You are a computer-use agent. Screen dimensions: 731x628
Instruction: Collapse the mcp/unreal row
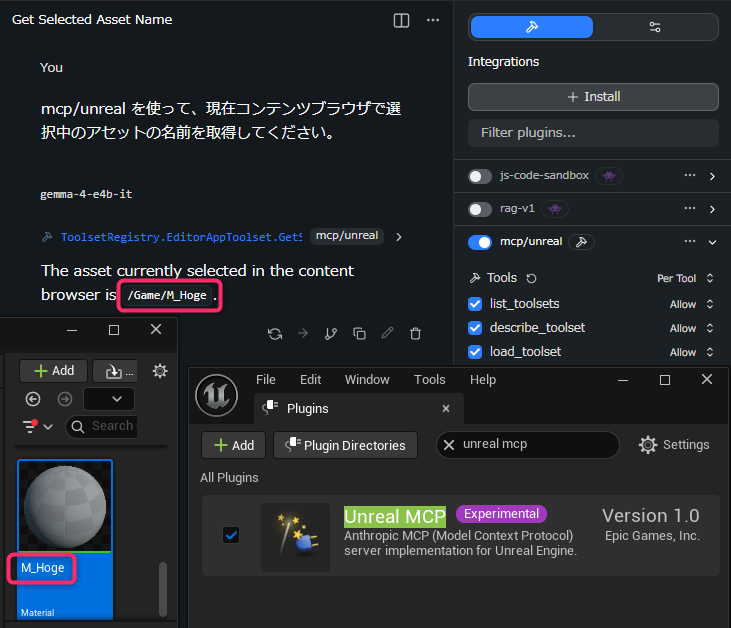point(712,242)
